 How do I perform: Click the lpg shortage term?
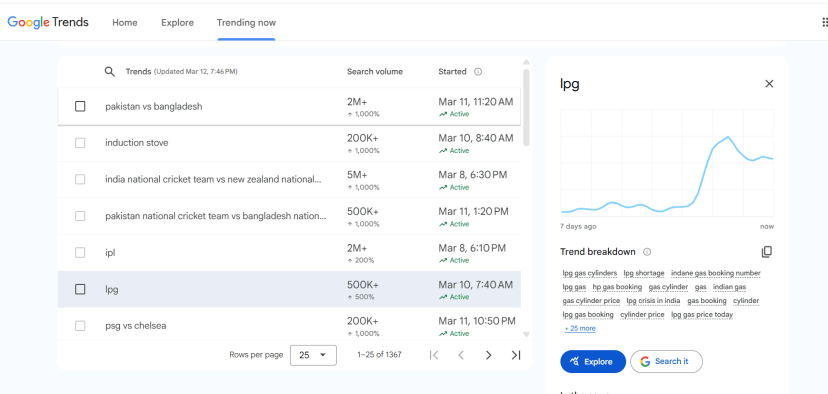coord(644,273)
